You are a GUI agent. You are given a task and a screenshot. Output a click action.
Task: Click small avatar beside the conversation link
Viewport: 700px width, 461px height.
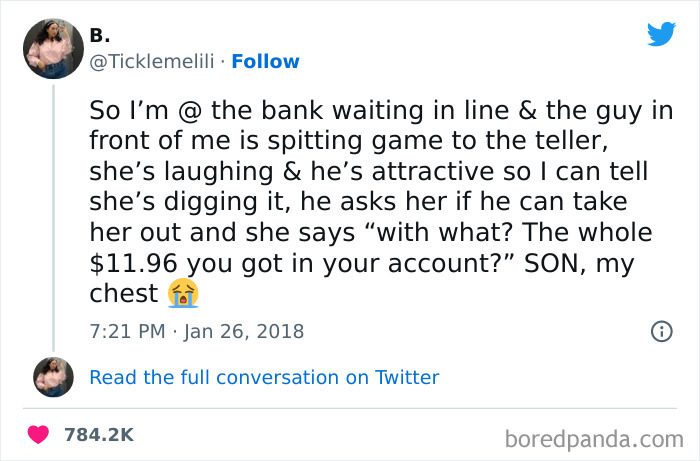53,377
